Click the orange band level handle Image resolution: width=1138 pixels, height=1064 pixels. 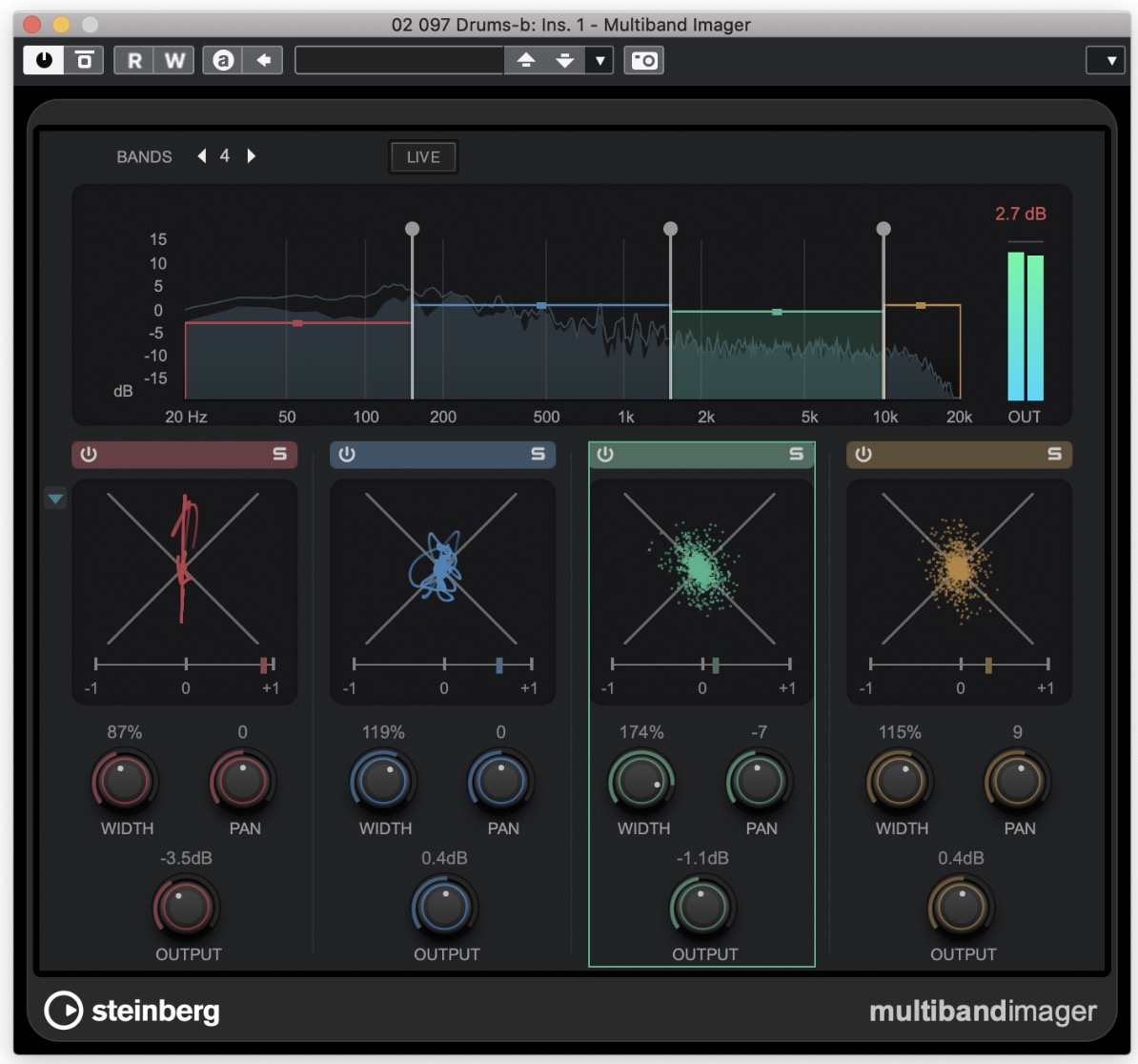[921, 305]
